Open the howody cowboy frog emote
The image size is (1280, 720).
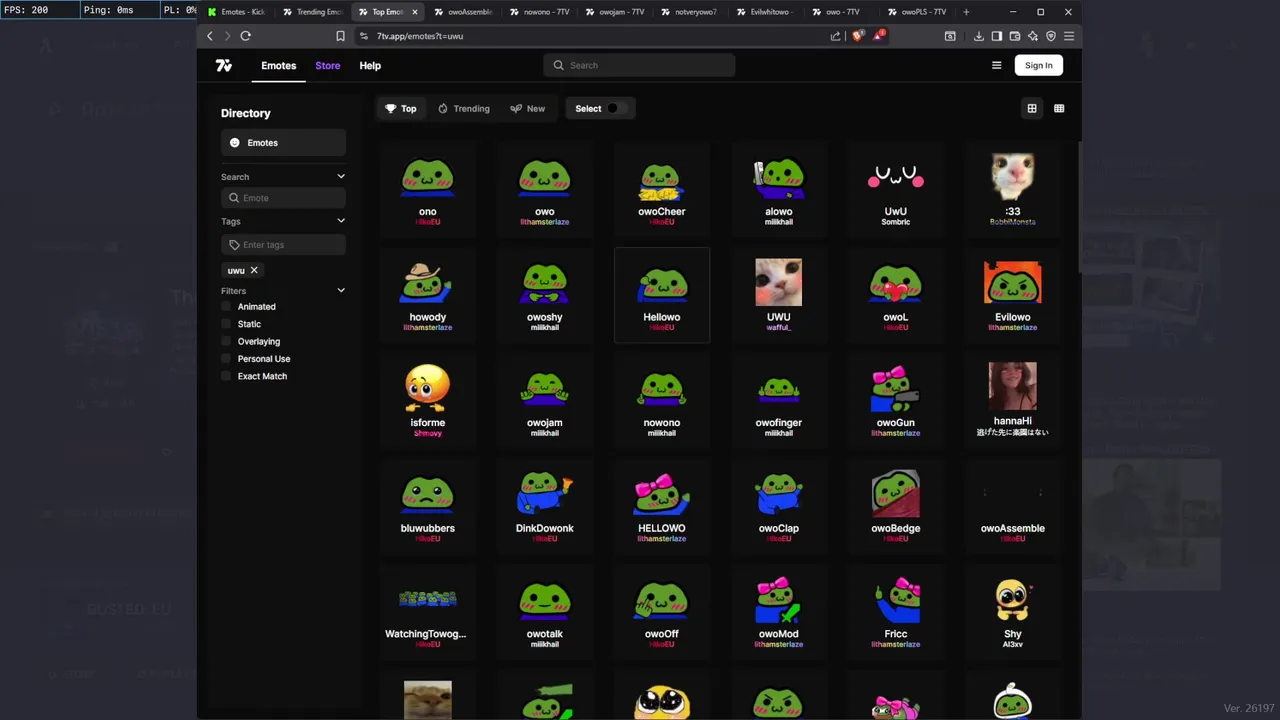coord(427,295)
